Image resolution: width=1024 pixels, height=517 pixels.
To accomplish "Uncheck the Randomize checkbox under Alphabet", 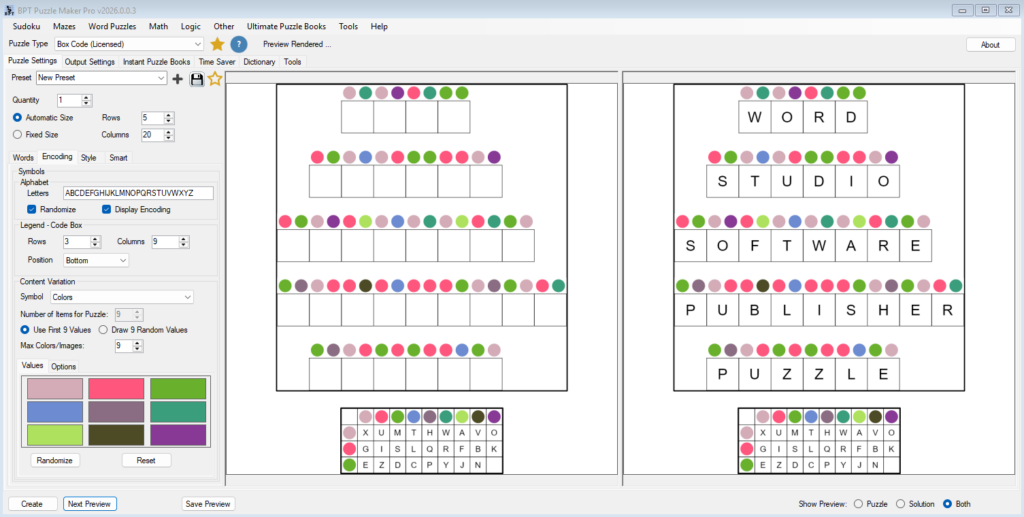I will (33, 209).
